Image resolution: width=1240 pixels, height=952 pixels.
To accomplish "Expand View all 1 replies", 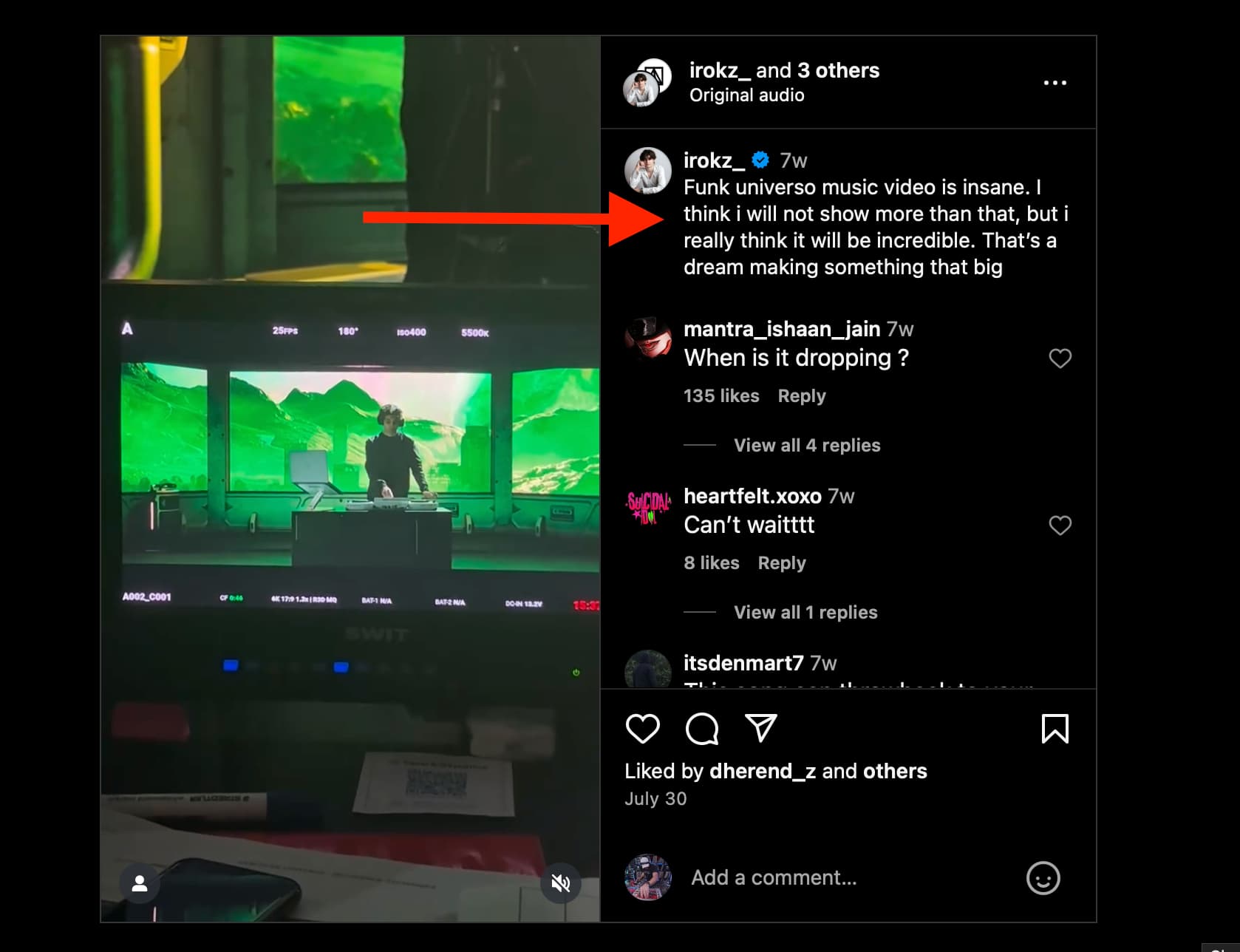I will click(x=805, y=612).
